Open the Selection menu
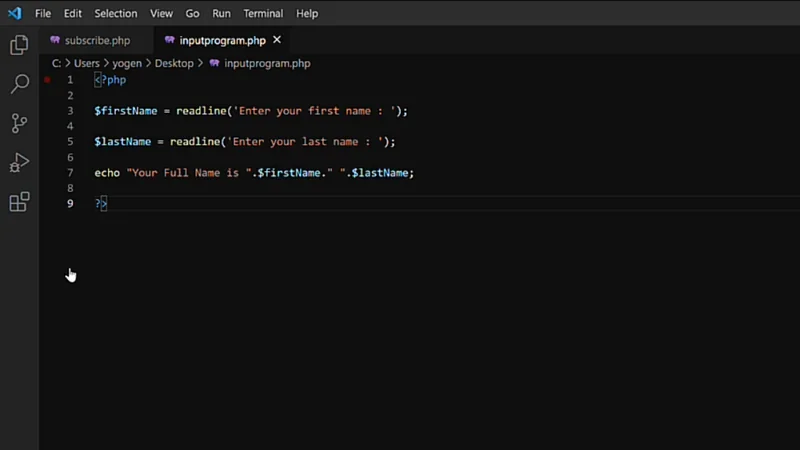 click(x=116, y=14)
